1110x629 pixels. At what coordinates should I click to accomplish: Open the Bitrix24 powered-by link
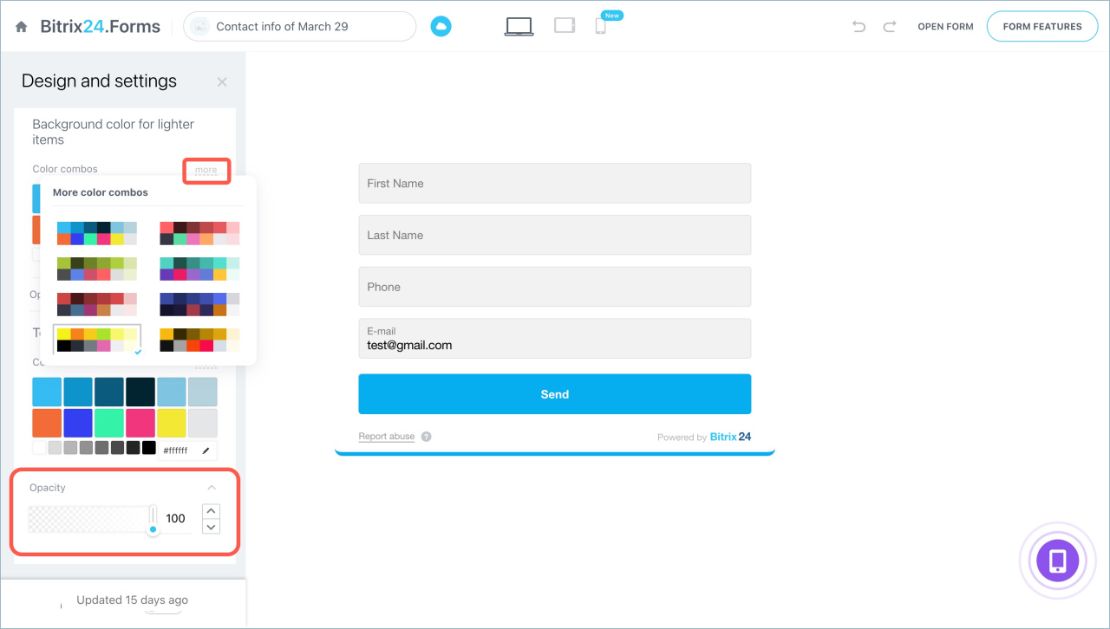click(730, 437)
